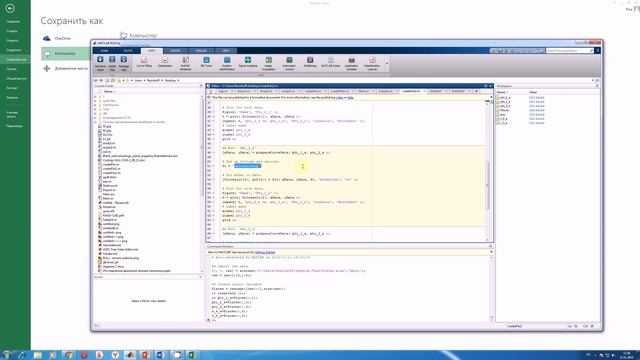Select Компьютер save location
640x360 pixels.
pos(66,53)
